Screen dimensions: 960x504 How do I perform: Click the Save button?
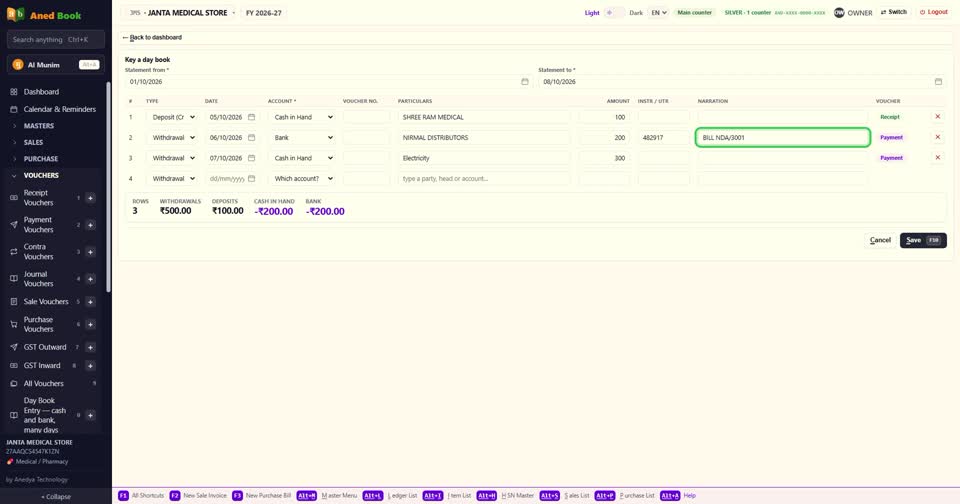click(923, 240)
